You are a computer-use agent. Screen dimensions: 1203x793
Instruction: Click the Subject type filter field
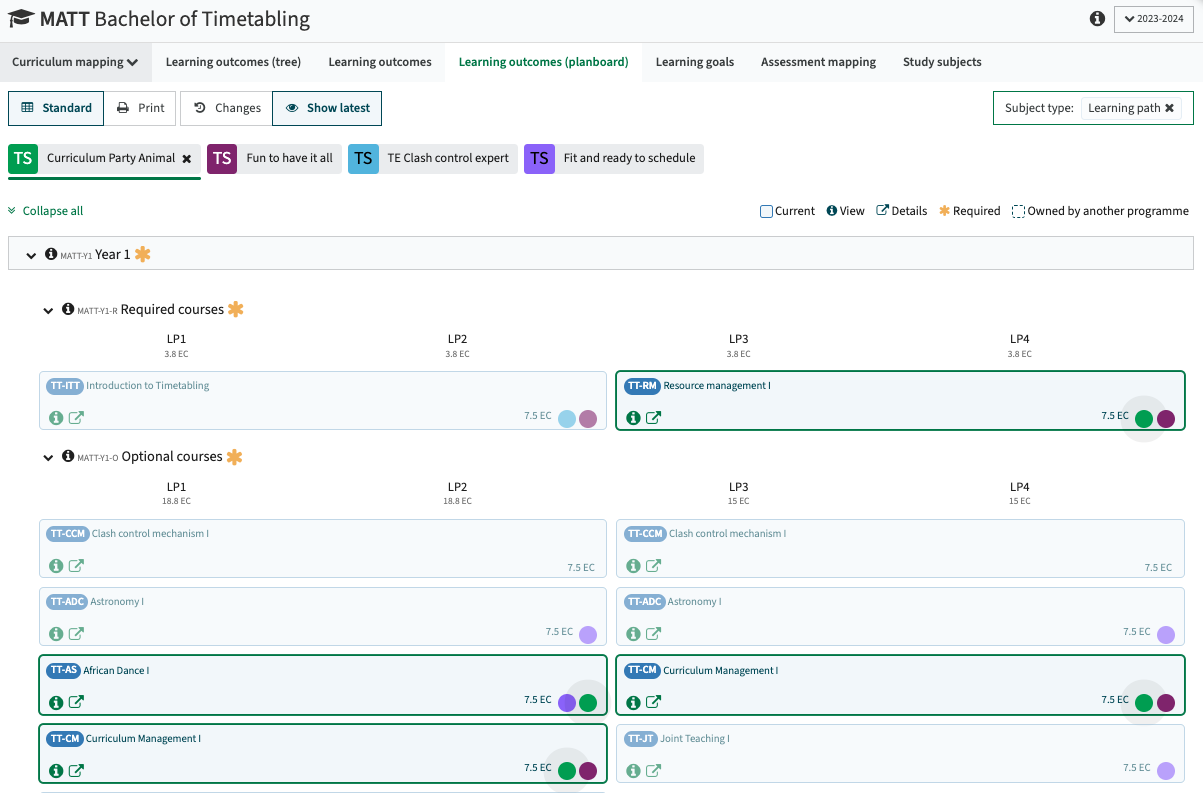pyautogui.click(x=1092, y=108)
